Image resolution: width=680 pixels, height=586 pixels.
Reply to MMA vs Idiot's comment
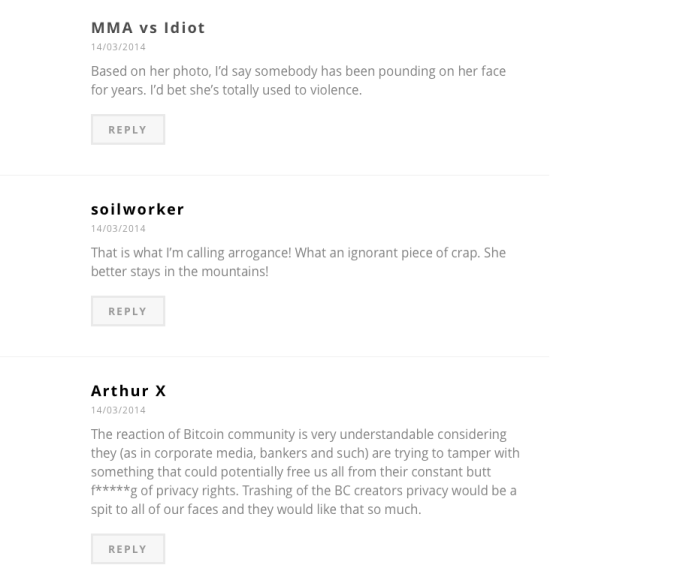[127, 130]
